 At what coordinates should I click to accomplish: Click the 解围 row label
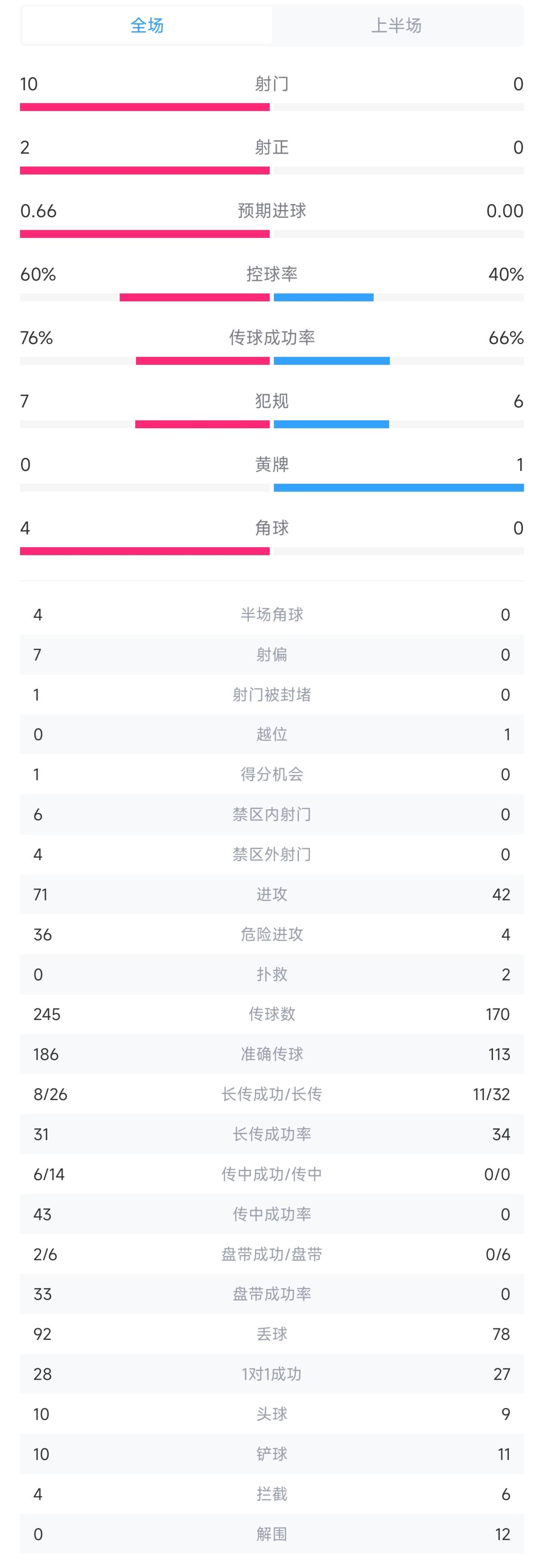point(272,1534)
